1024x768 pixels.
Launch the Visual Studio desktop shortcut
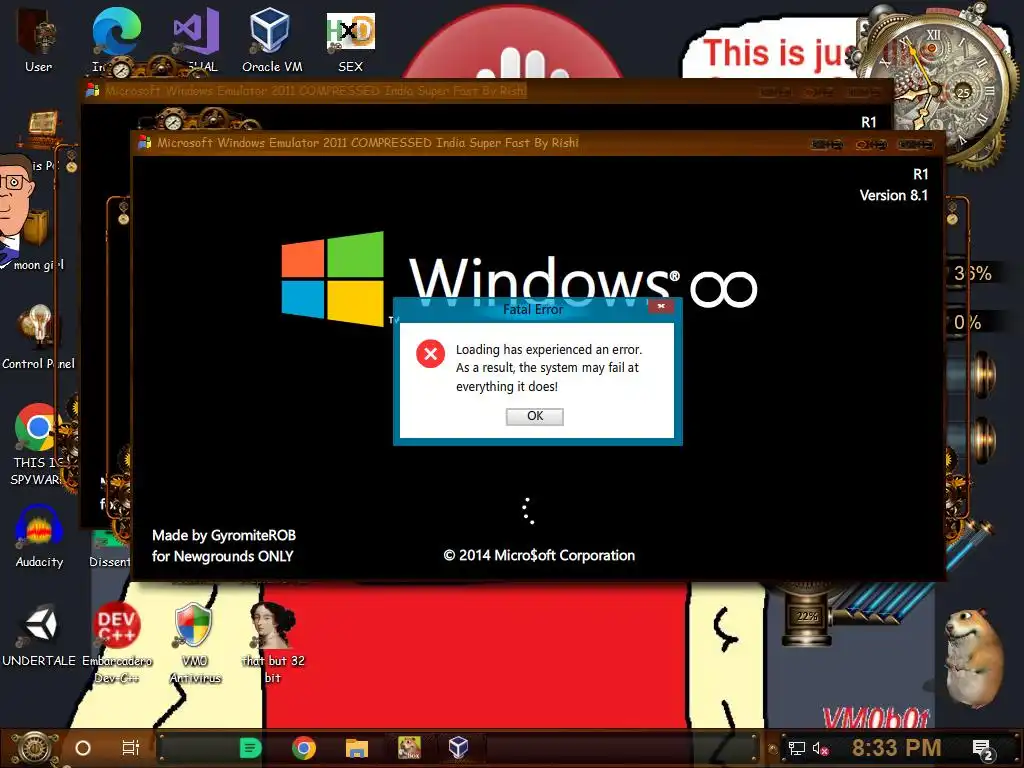pyautogui.click(x=196, y=37)
